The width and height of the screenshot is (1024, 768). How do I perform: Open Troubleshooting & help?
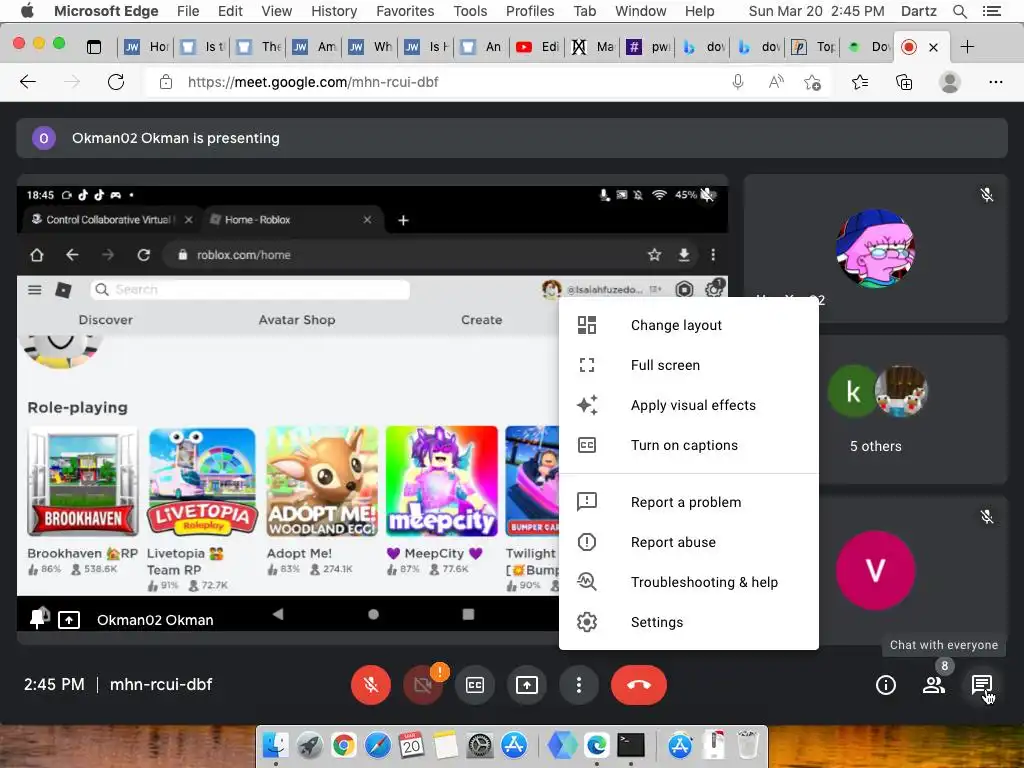coord(688,582)
